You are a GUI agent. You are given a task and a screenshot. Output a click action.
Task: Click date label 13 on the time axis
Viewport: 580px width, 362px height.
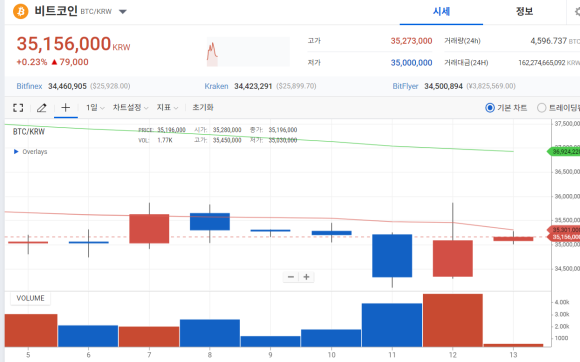(513, 355)
